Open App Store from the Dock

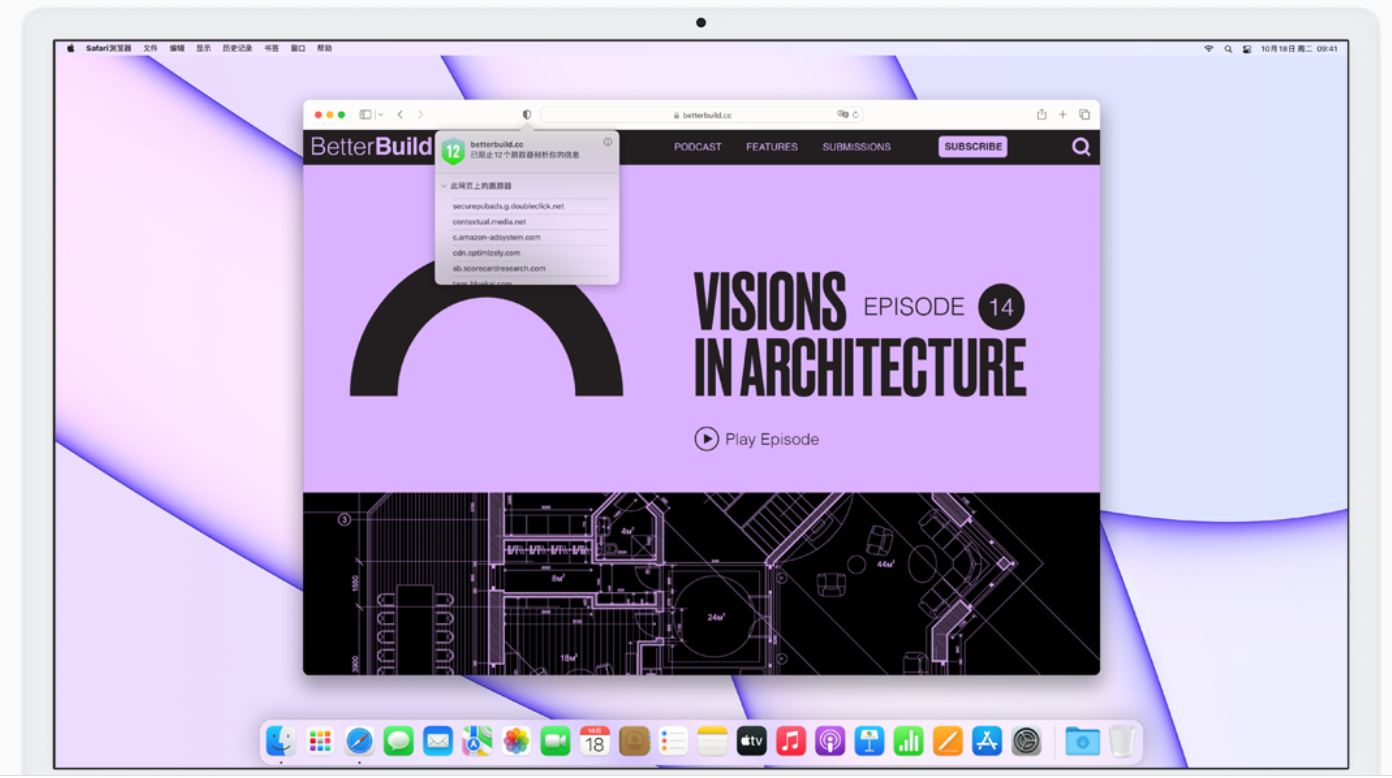tap(987, 741)
